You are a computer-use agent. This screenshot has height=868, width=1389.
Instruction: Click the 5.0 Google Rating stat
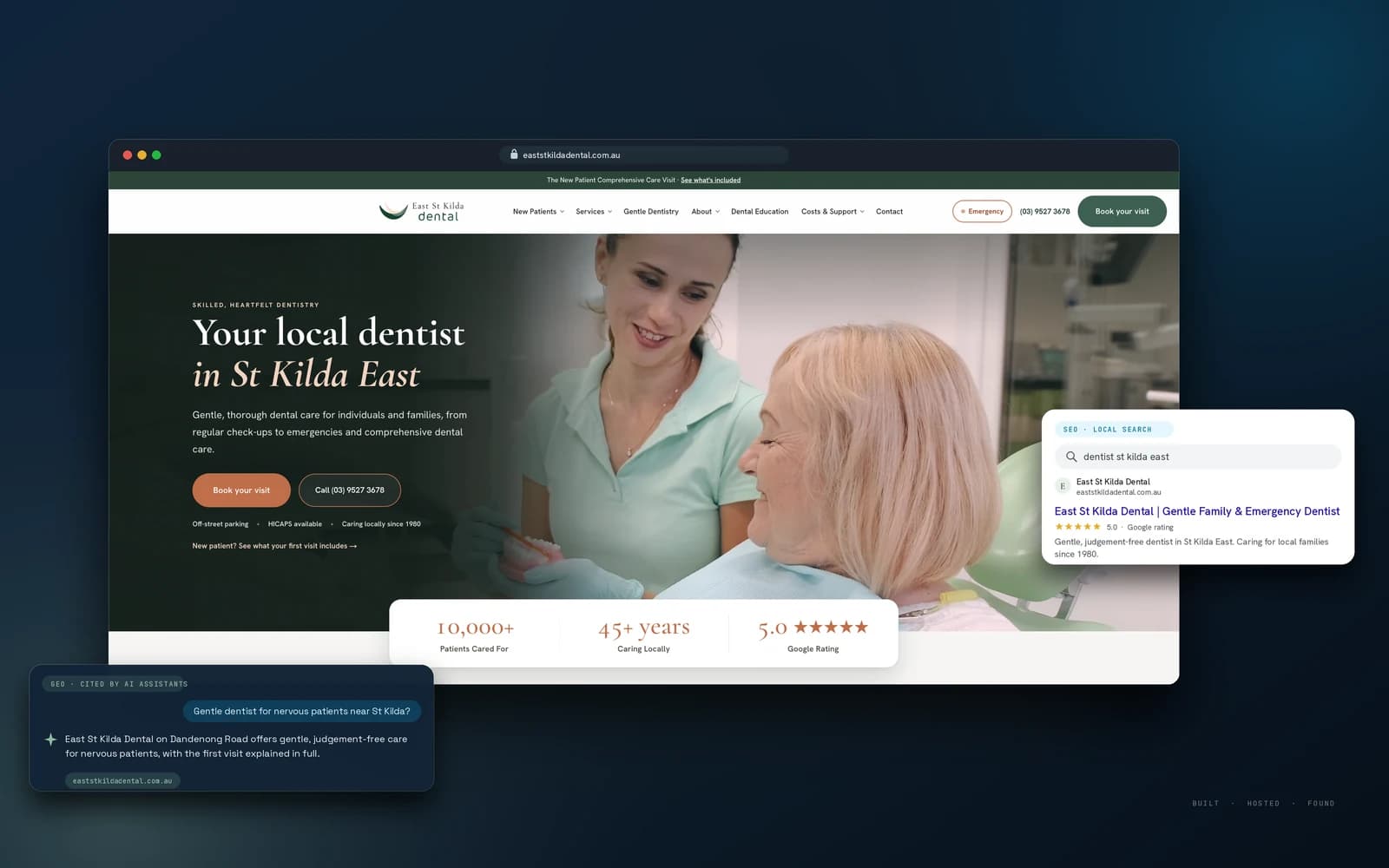(x=813, y=635)
